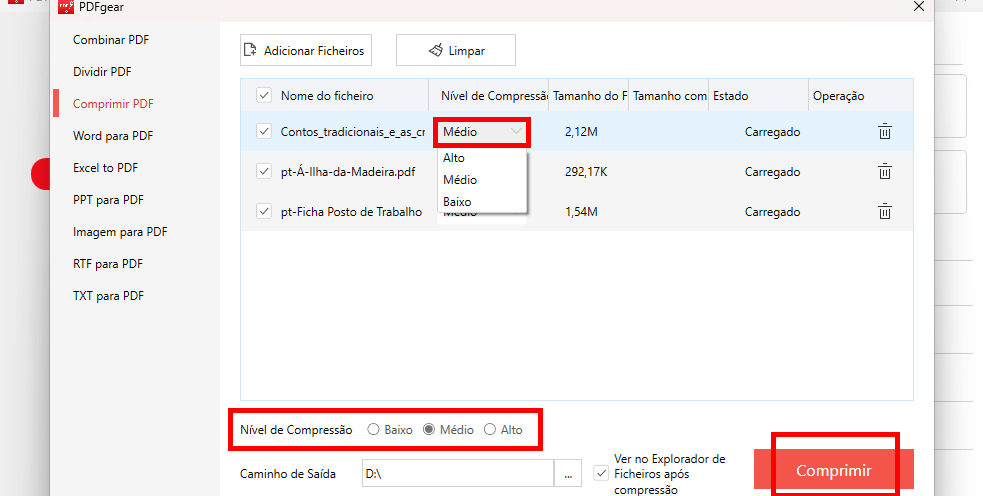Select the Alto compression radio button
Screen dimensions: 983x496
(x=490, y=430)
